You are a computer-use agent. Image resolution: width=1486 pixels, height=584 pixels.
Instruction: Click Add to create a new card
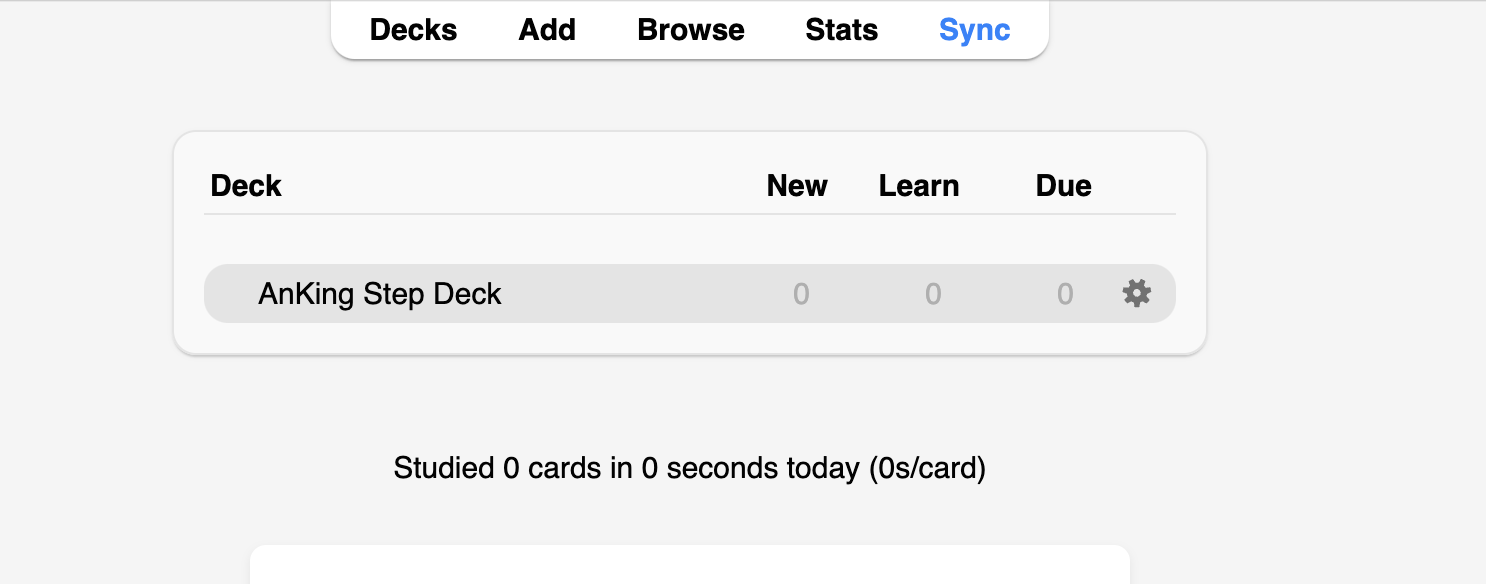[x=547, y=30]
